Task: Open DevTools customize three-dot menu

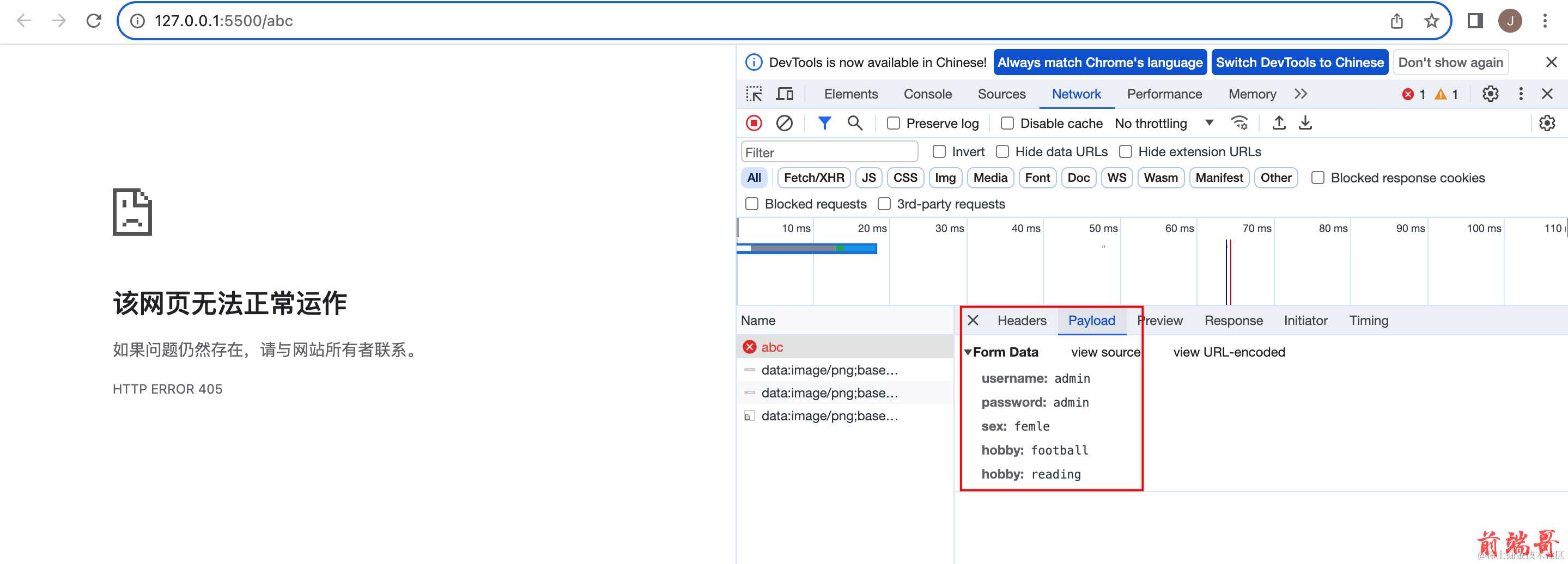Action: 1521,94
